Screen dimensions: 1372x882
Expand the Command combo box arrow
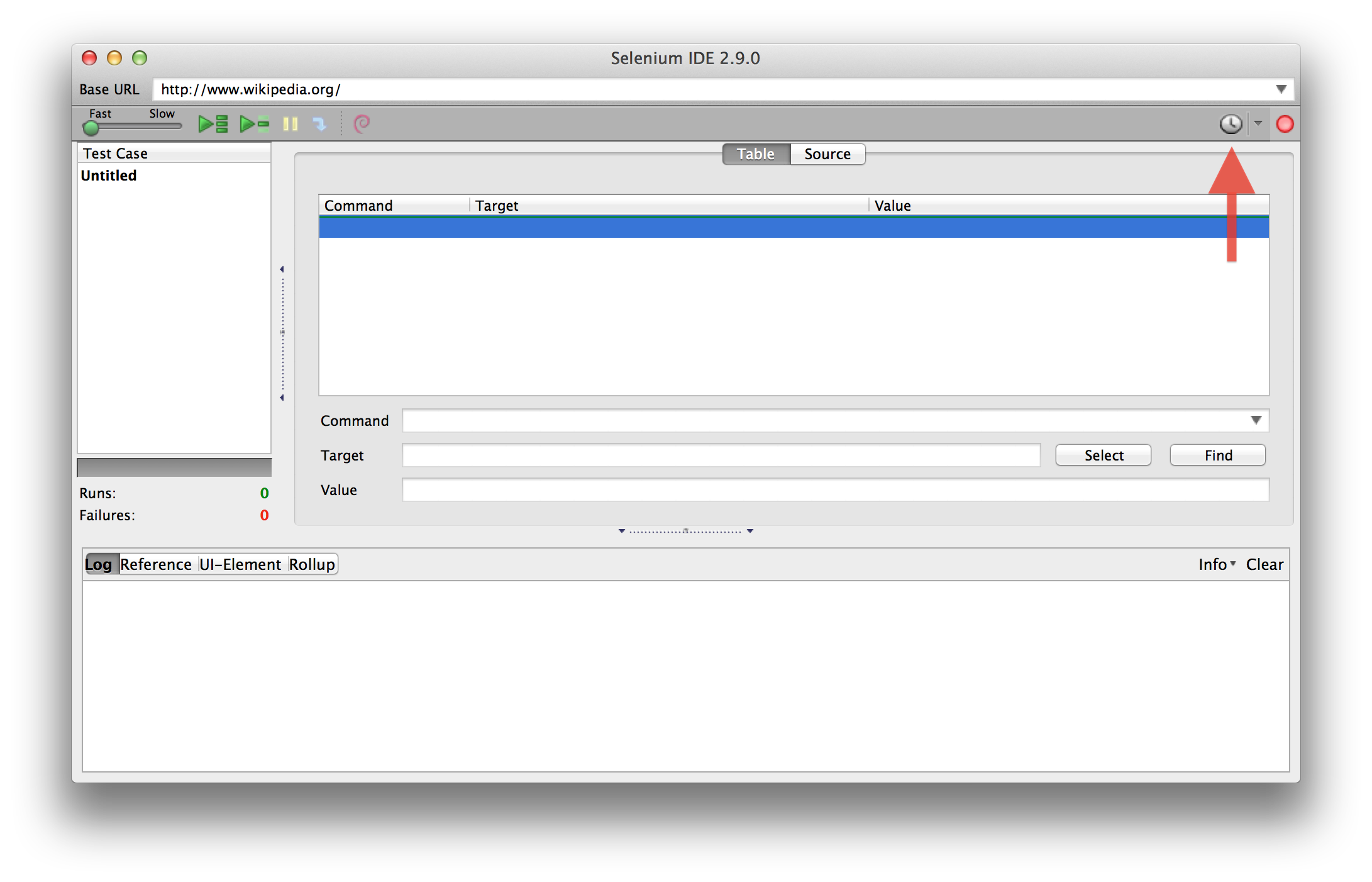point(1256,420)
